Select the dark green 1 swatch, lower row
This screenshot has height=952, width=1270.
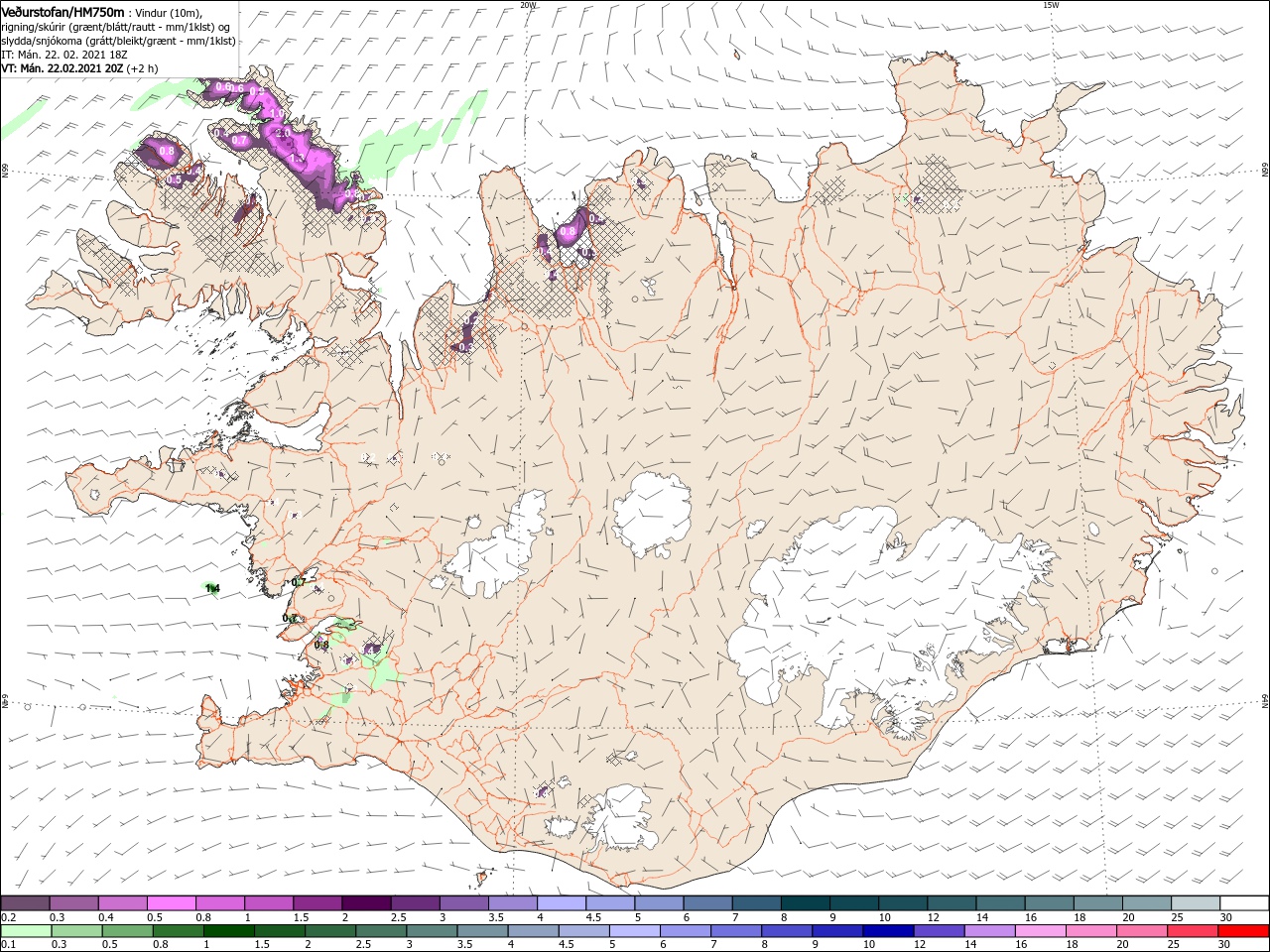tap(227, 930)
